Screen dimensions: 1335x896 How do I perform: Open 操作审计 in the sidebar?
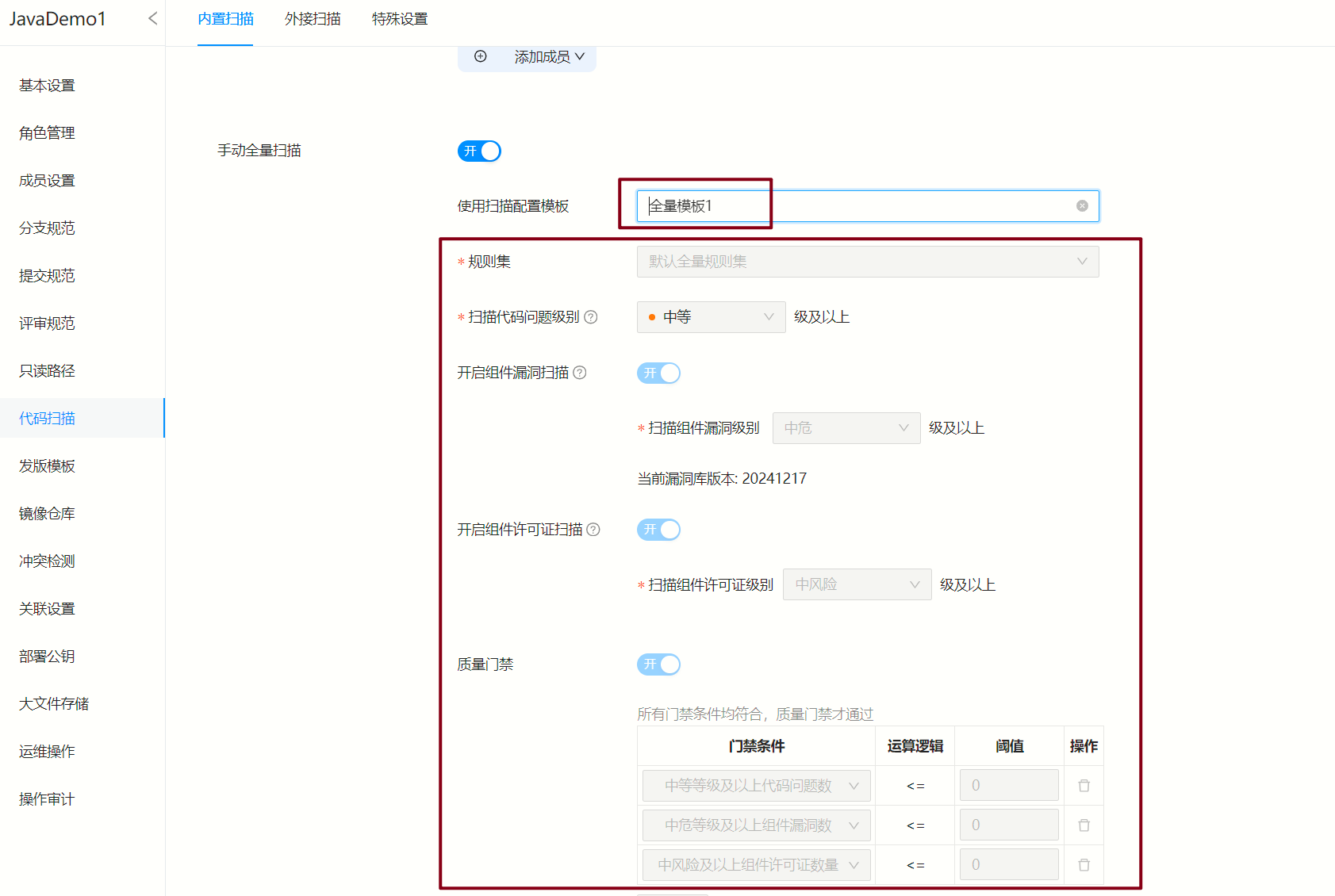(47, 799)
